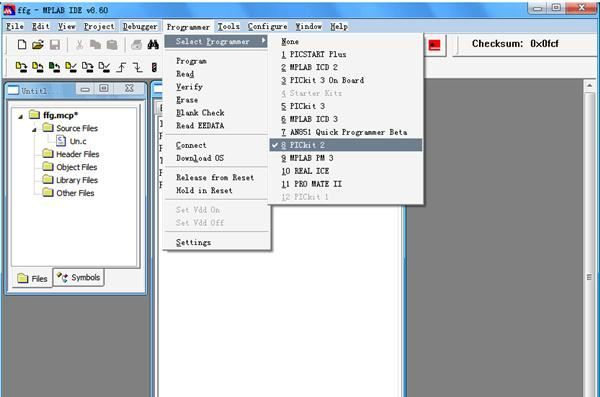The height and width of the screenshot is (397, 600).
Task: Open the Edit menu
Action: coord(41,26)
